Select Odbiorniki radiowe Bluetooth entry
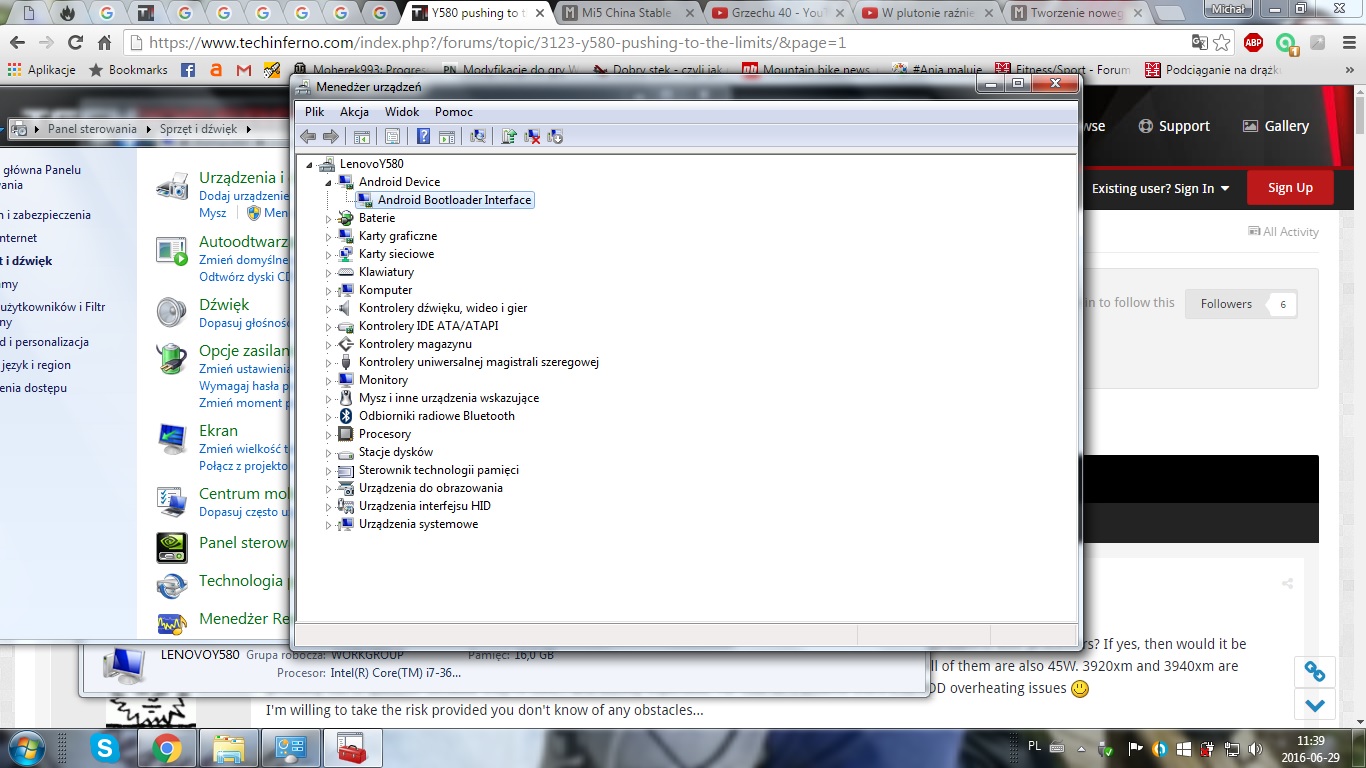The image size is (1366, 768). (x=436, y=416)
